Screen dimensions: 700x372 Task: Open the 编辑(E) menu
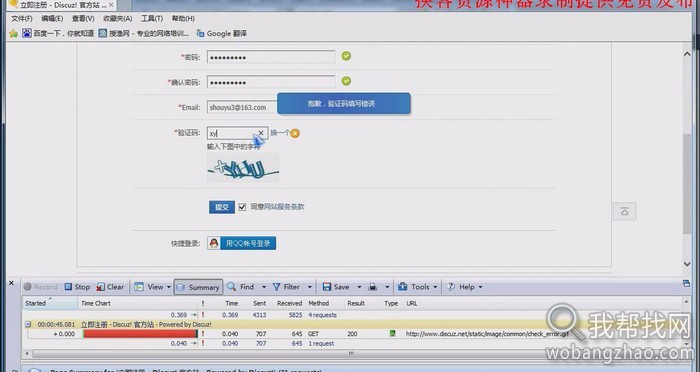click(x=52, y=19)
